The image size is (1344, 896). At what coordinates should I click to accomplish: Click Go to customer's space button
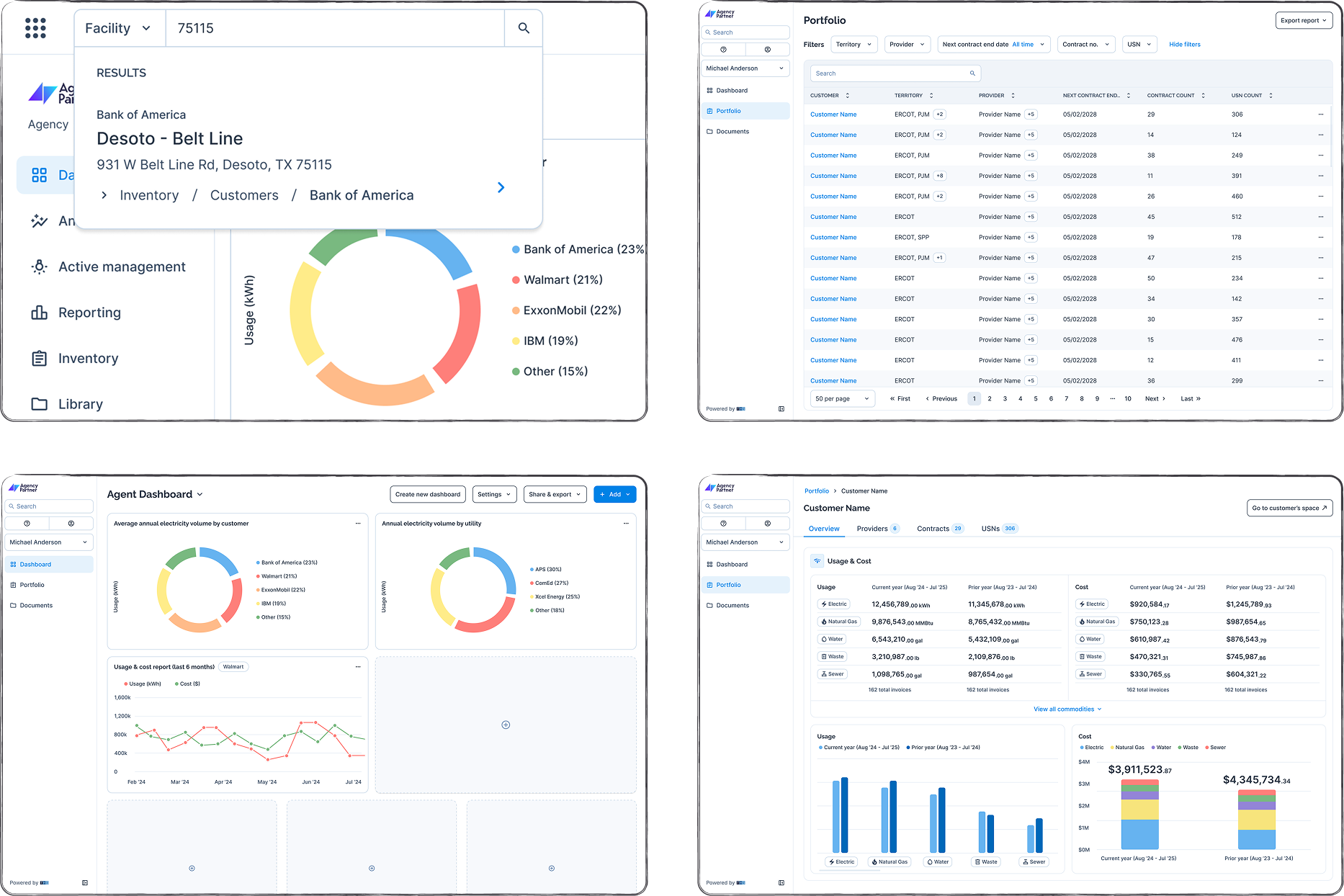point(1290,508)
